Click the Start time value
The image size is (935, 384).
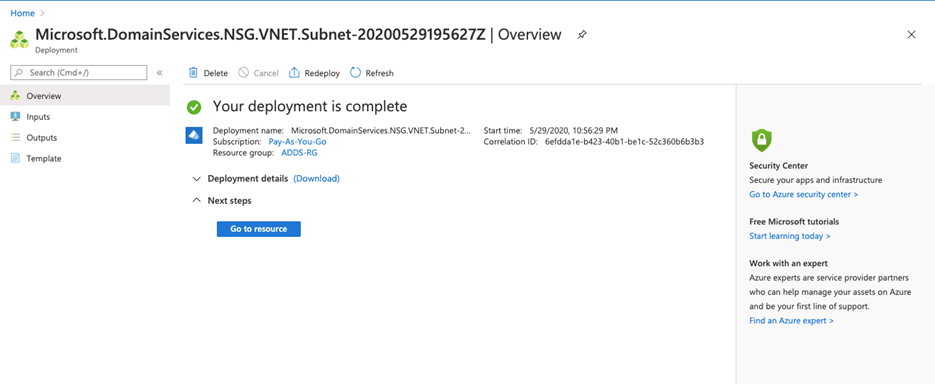click(x=573, y=130)
